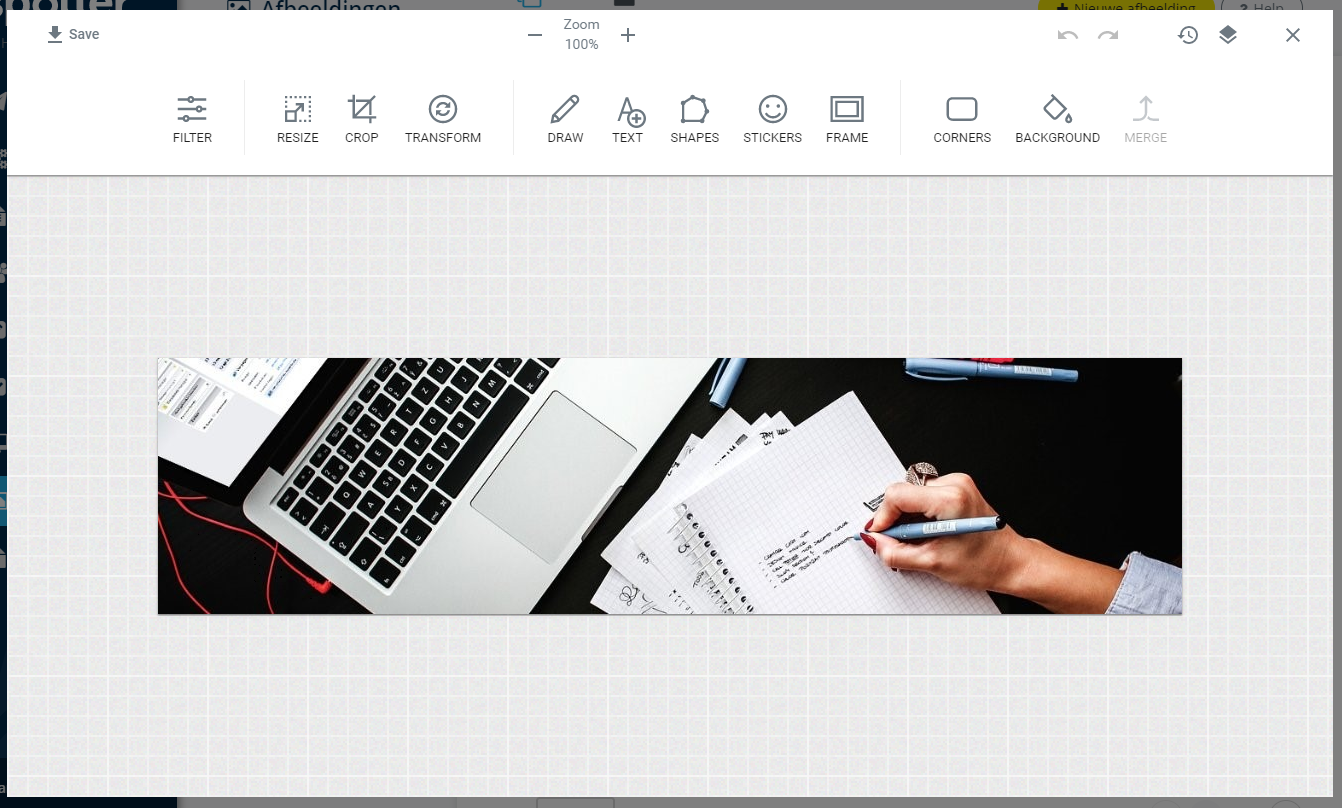The height and width of the screenshot is (808, 1342).
Task: Open the Background fill tool
Action: 1057,118
